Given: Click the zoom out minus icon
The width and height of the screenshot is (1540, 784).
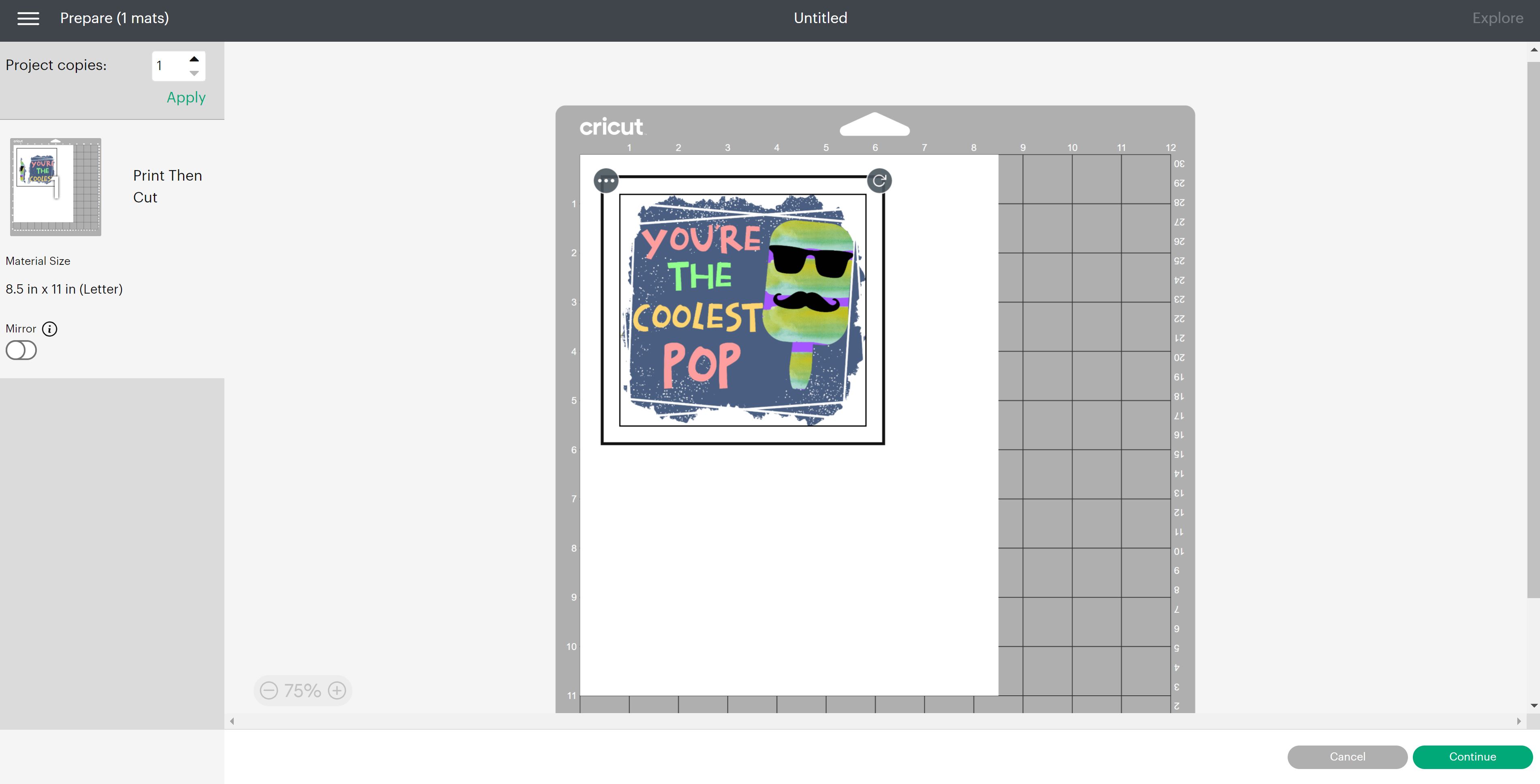Looking at the screenshot, I should [269, 690].
